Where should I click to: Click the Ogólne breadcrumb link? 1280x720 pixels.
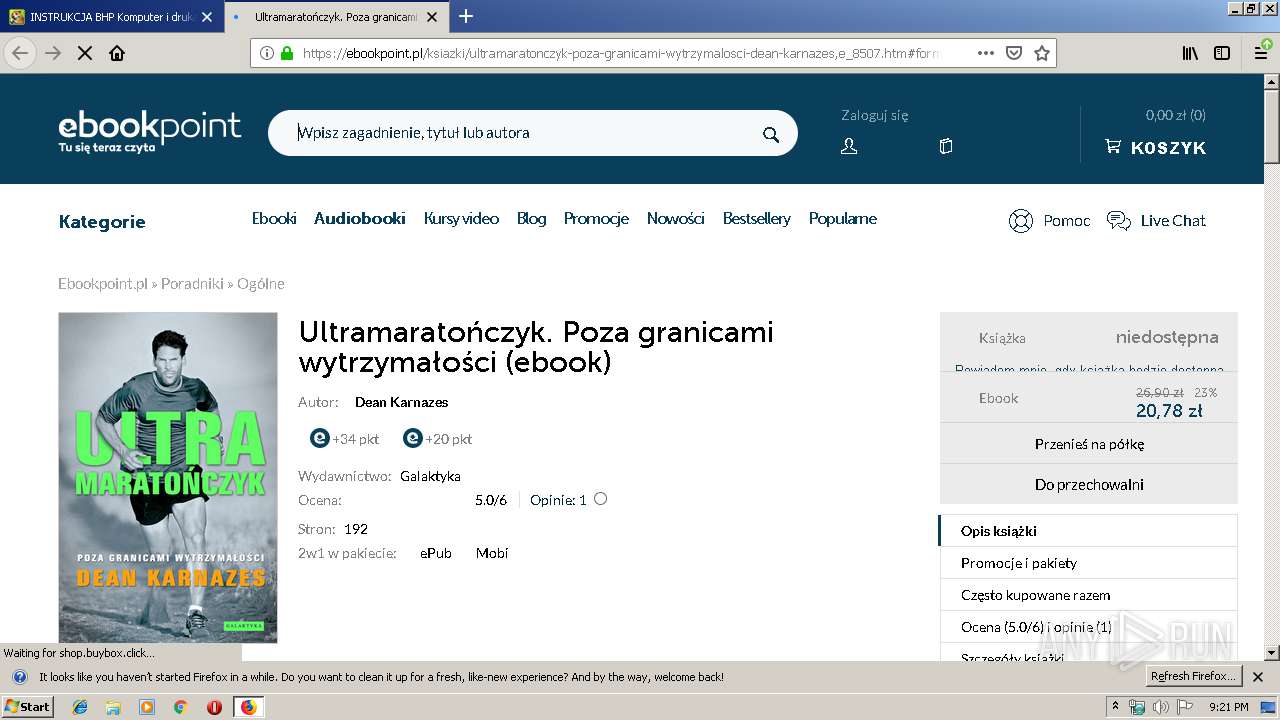point(261,284)
